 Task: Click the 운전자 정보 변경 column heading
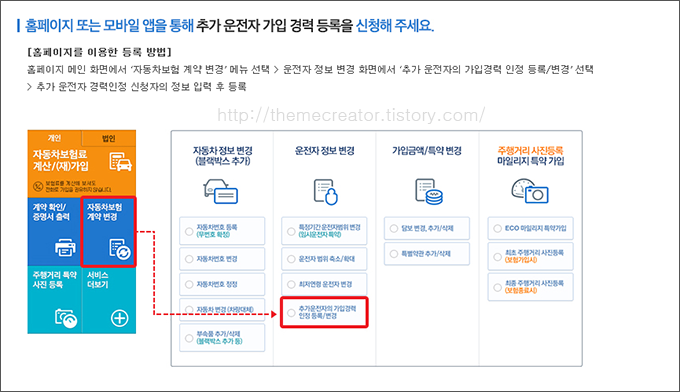pyautogui.click(x=325, y=151)
